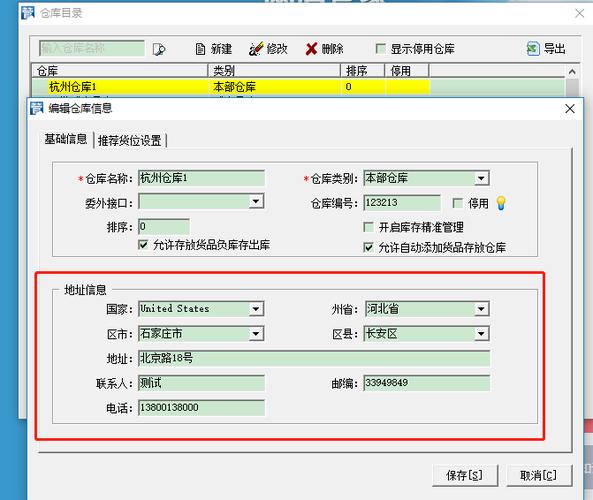Switch to the 推荐货位设置 tab

130,141
